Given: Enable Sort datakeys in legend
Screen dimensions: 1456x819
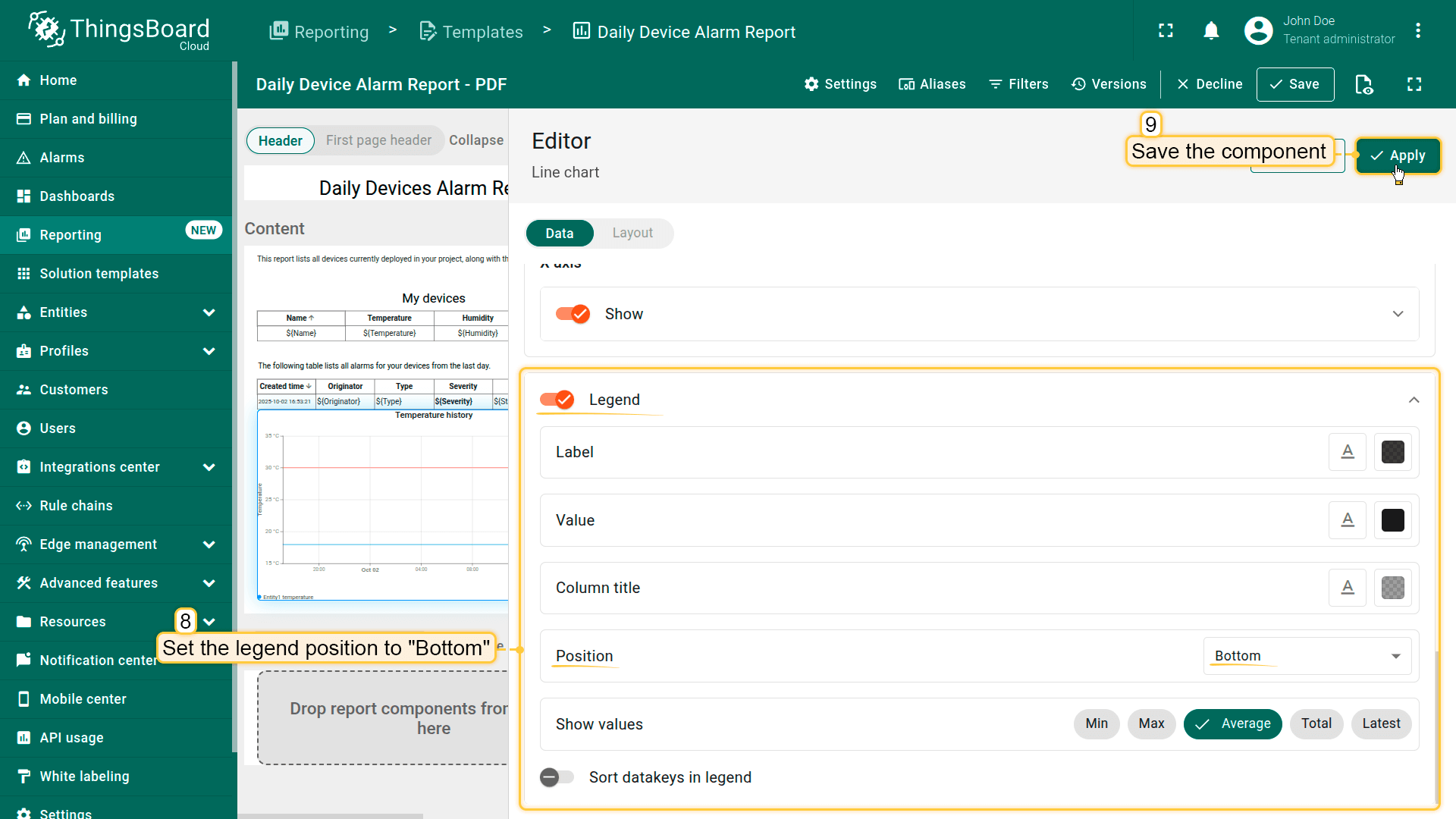Looking at the screenshot, I should click(557, 777).
